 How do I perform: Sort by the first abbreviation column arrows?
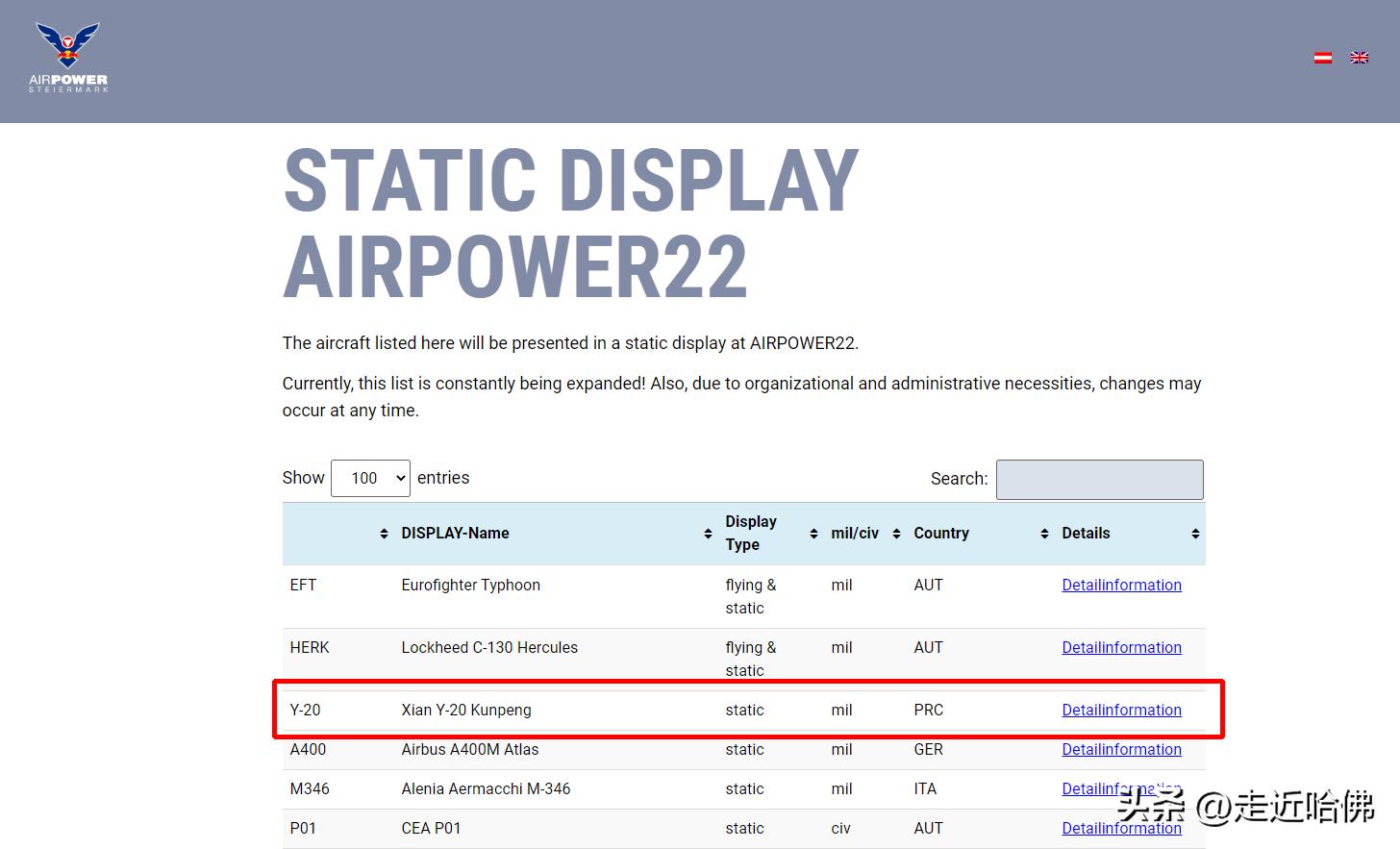[x=384, y=534]
